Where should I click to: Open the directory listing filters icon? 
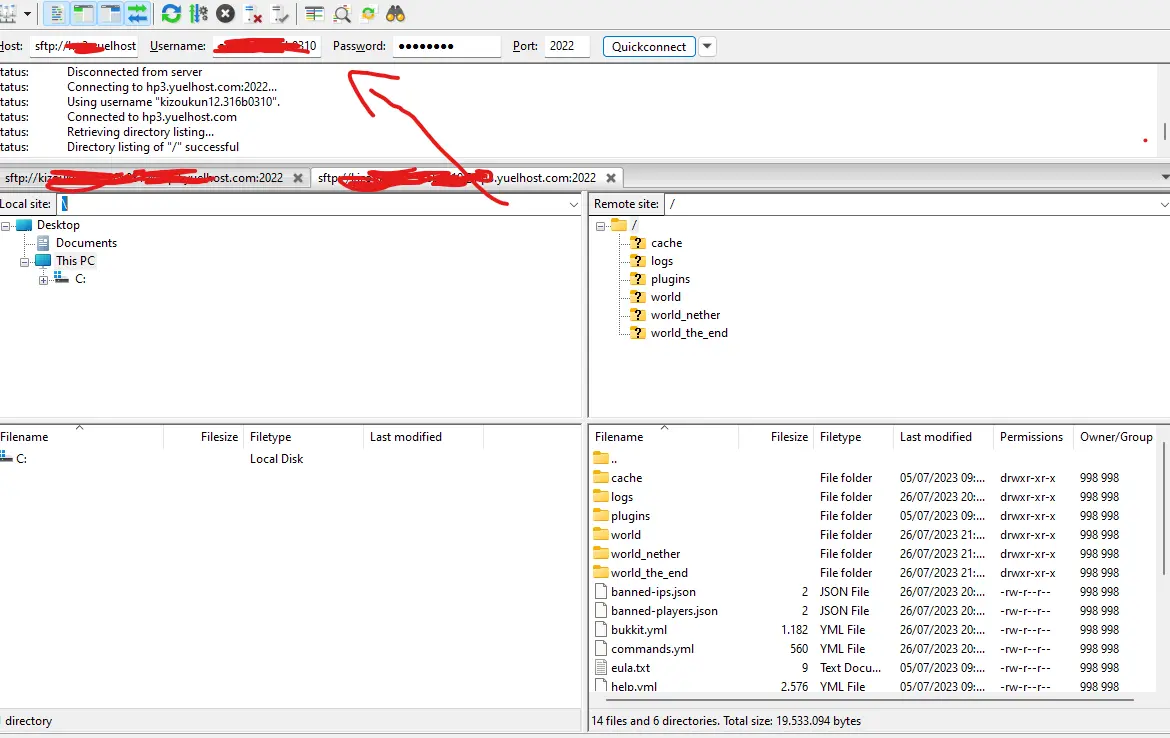coord(315,14)
